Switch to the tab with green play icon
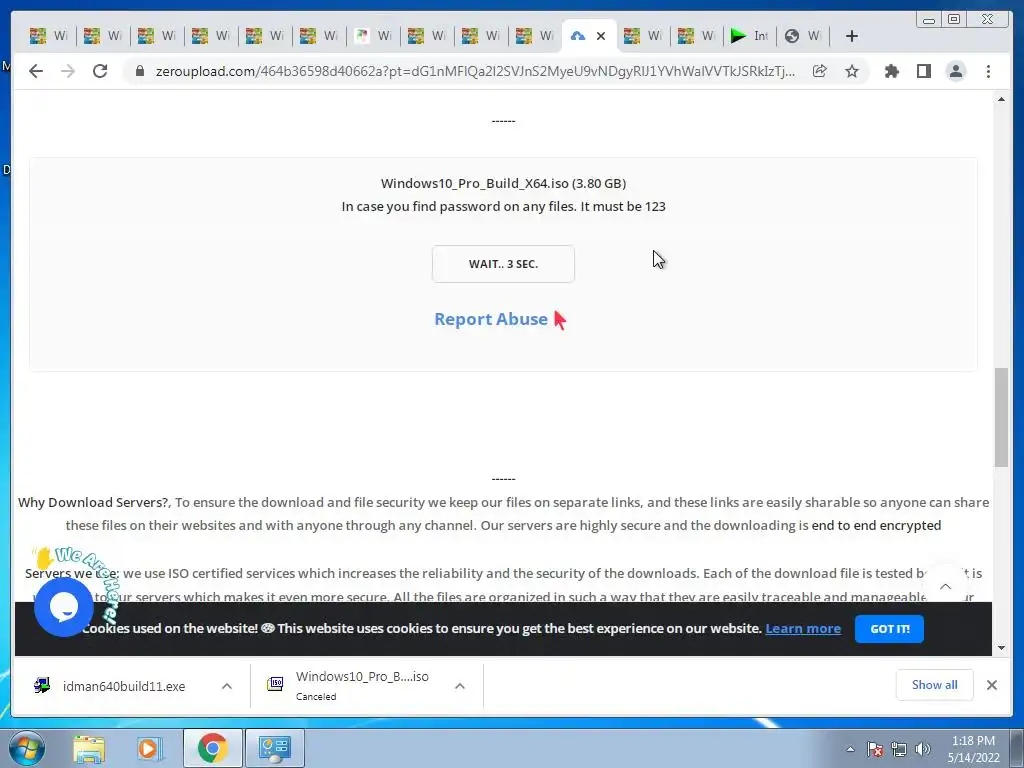This screenshot has width=1024, height=768. (x=750, y=36)
